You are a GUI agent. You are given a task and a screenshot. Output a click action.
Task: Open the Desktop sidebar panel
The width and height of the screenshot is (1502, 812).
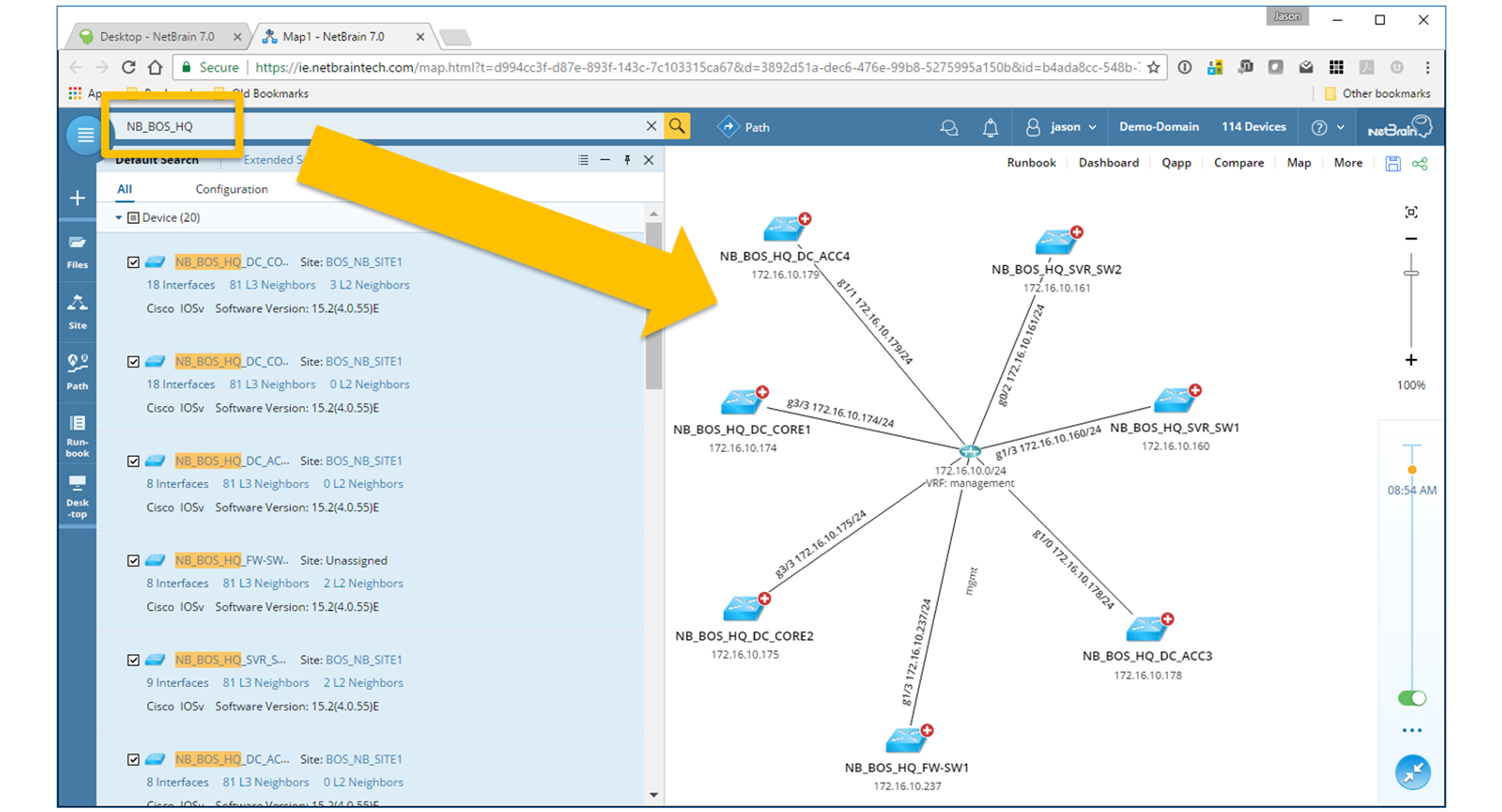77,496
